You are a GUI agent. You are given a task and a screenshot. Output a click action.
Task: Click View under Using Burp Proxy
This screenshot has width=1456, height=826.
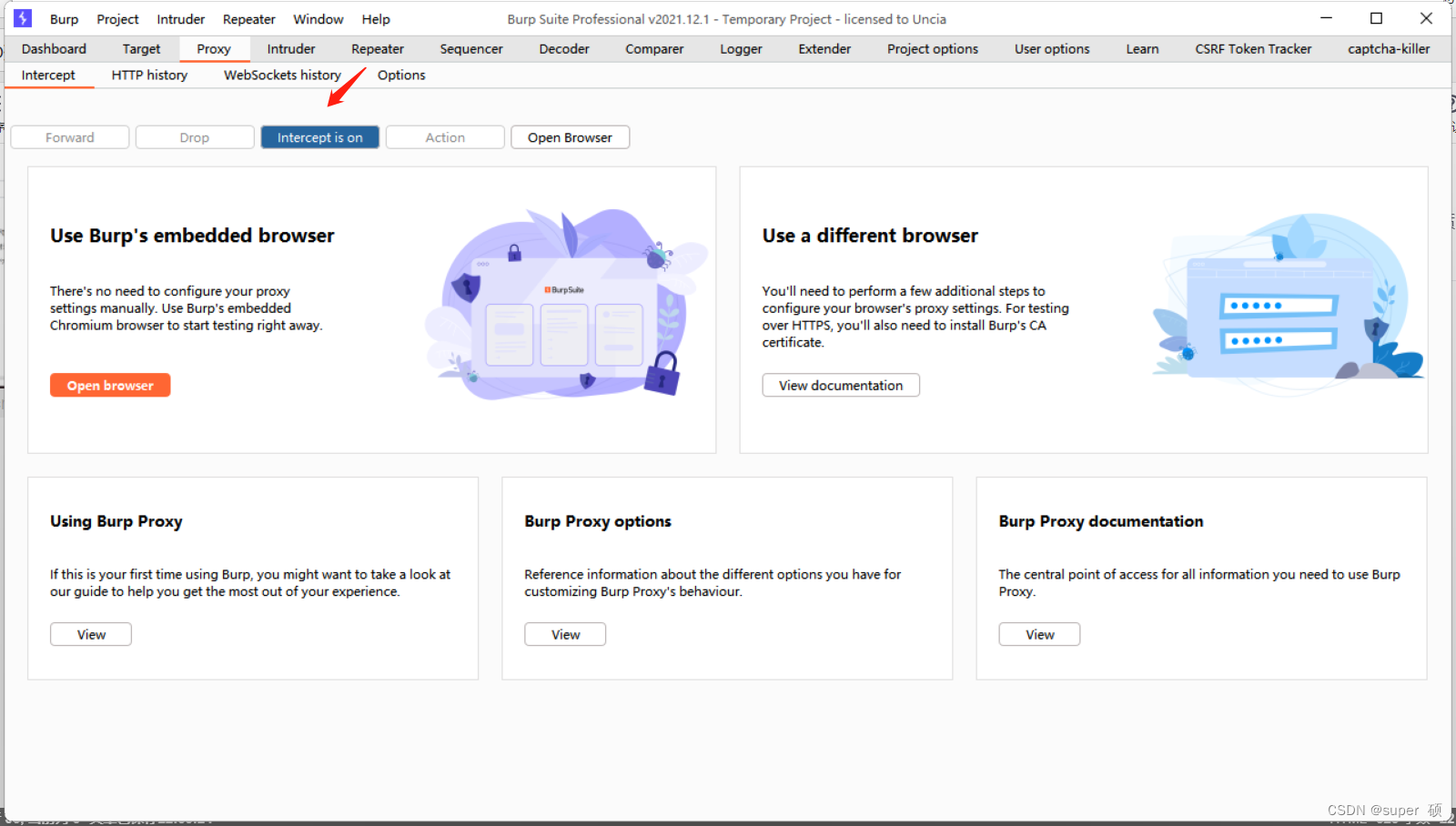(91, 635)
